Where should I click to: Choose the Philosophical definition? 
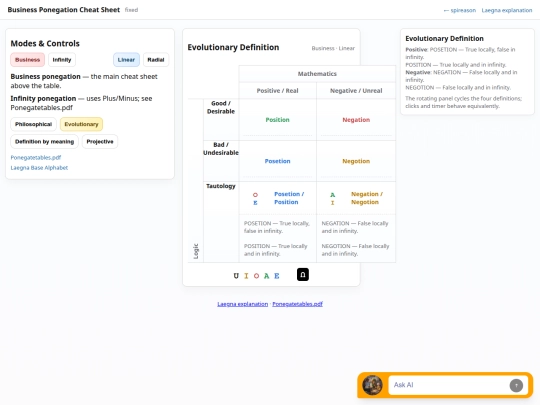click(33, 124)
